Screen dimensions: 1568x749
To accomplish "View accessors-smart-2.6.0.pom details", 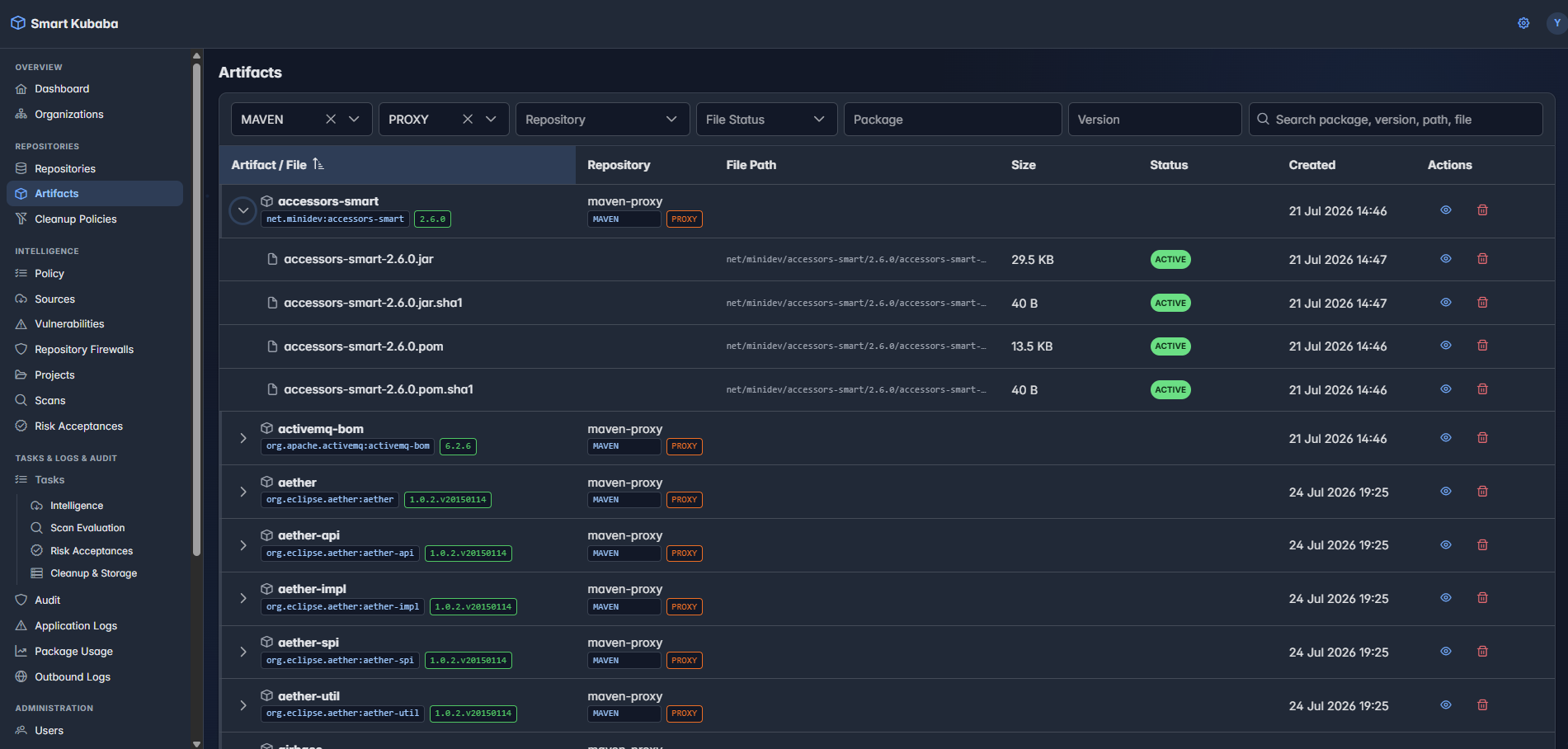I will (x=1446, y=346).
